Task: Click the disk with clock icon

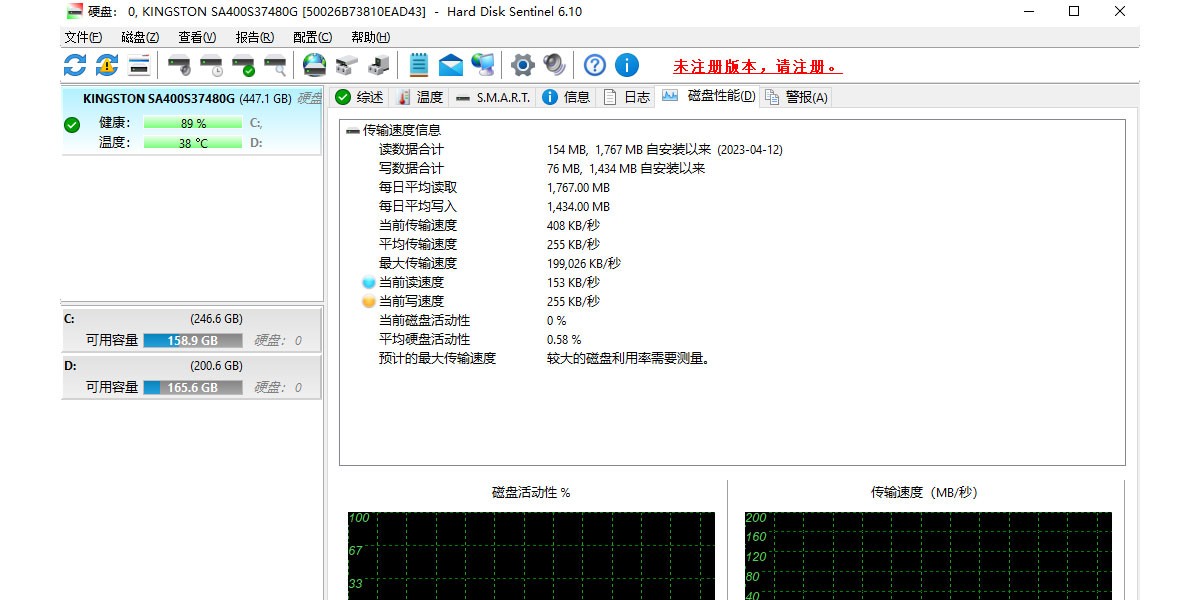Action: (x=211, y=66)
